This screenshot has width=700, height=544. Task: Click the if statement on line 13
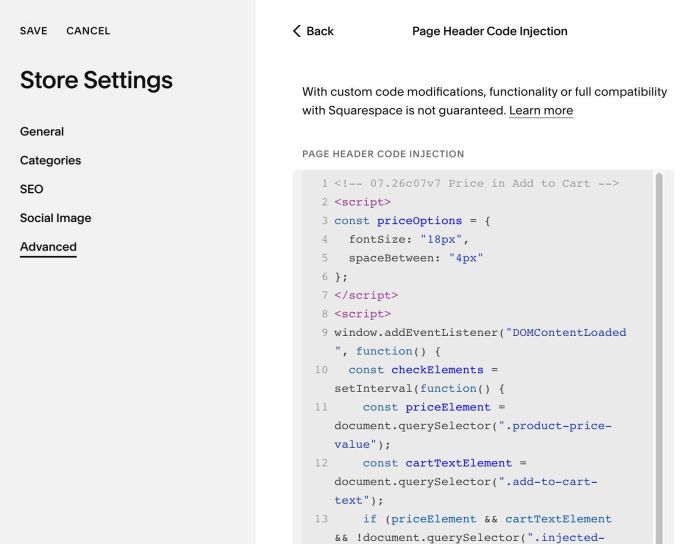(x=370, y=519)
